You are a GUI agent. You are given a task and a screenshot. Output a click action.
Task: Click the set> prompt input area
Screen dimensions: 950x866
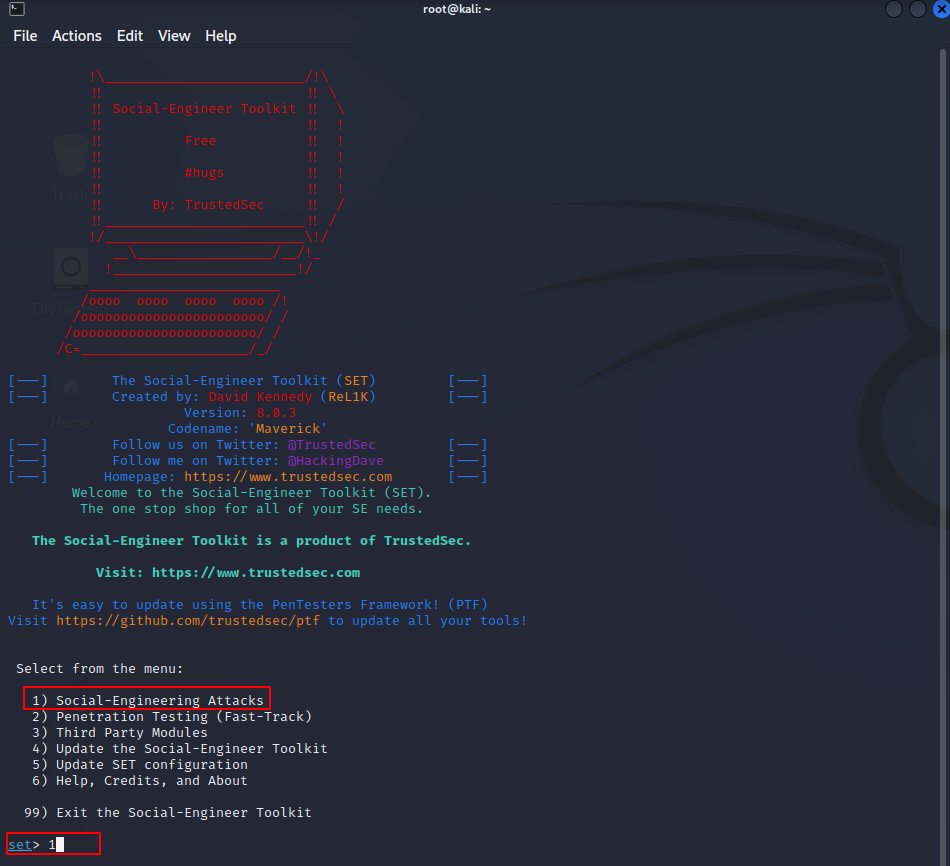click(60, 845)
